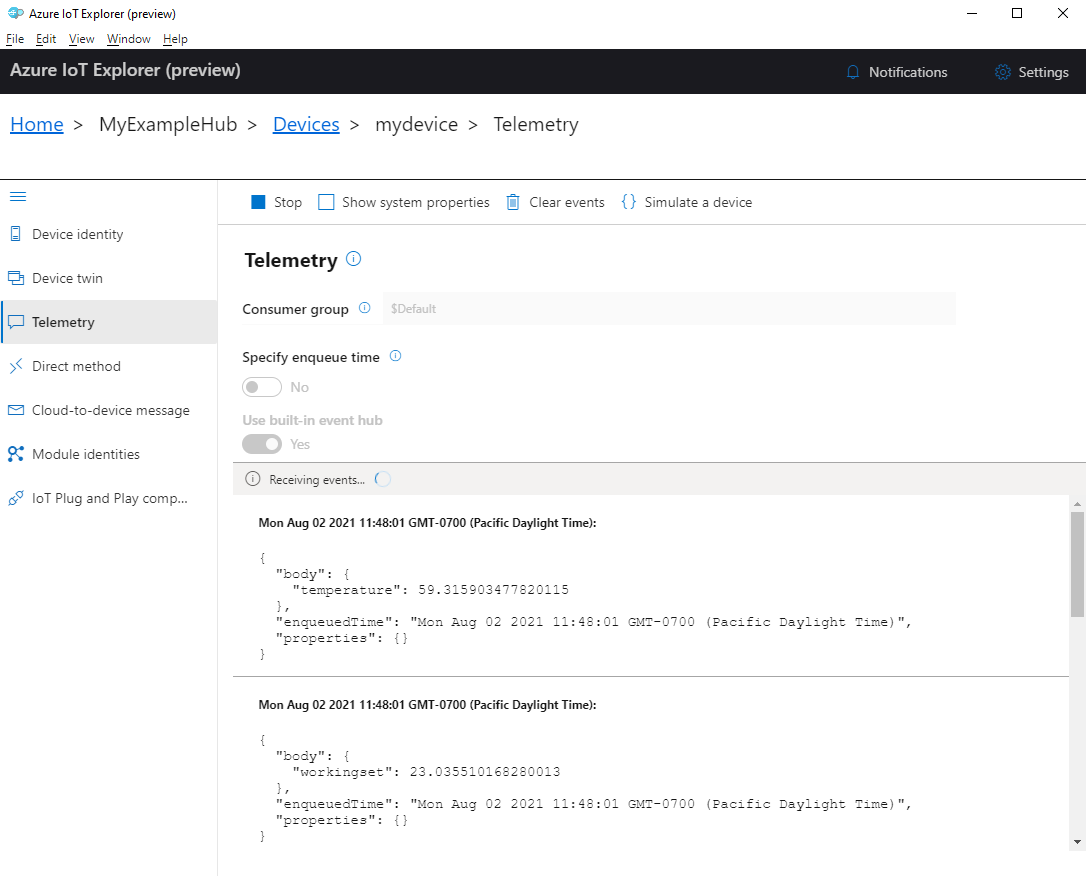This screenshot has height=876, width=1086.
Task: Open Module identities from the sidebar
Action: tap(83, 453)
